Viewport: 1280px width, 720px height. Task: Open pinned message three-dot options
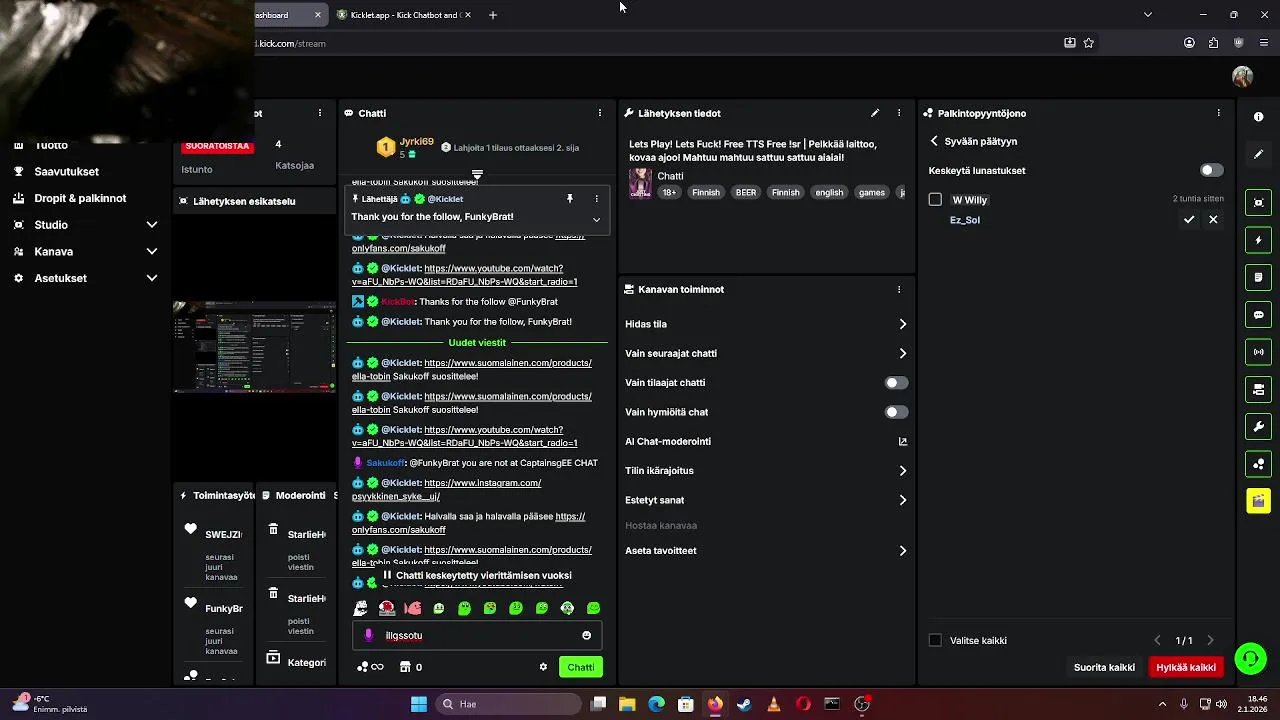pyautogui.click(x=596, y=199)
